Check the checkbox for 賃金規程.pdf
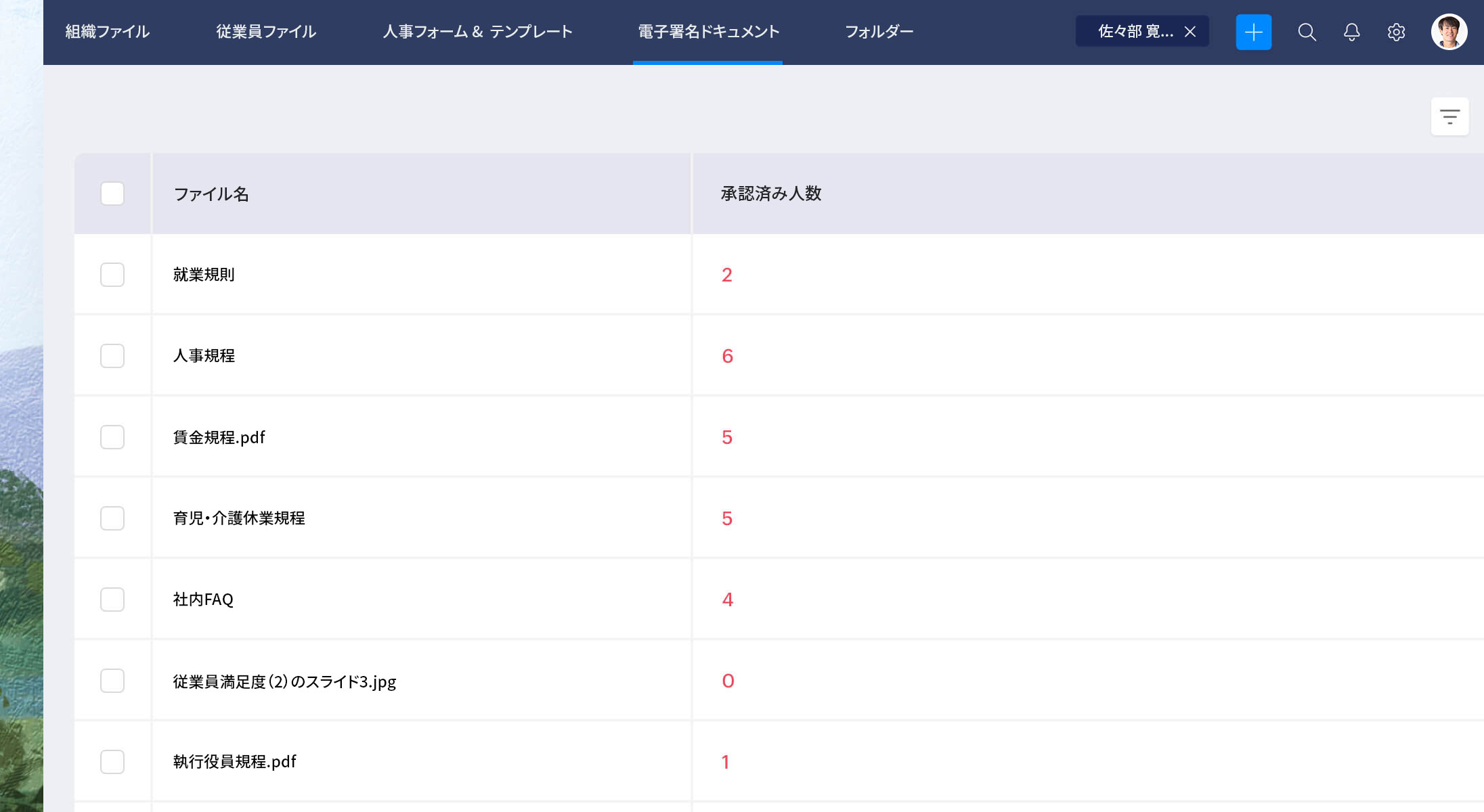Screen dimensions: 1484x812 tap(112, 437)
